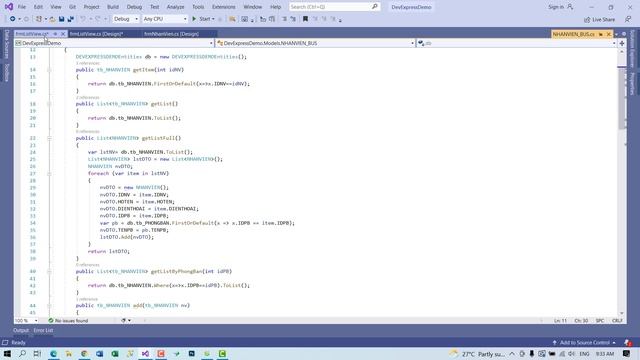Collapse the foreach block outline

49,173
